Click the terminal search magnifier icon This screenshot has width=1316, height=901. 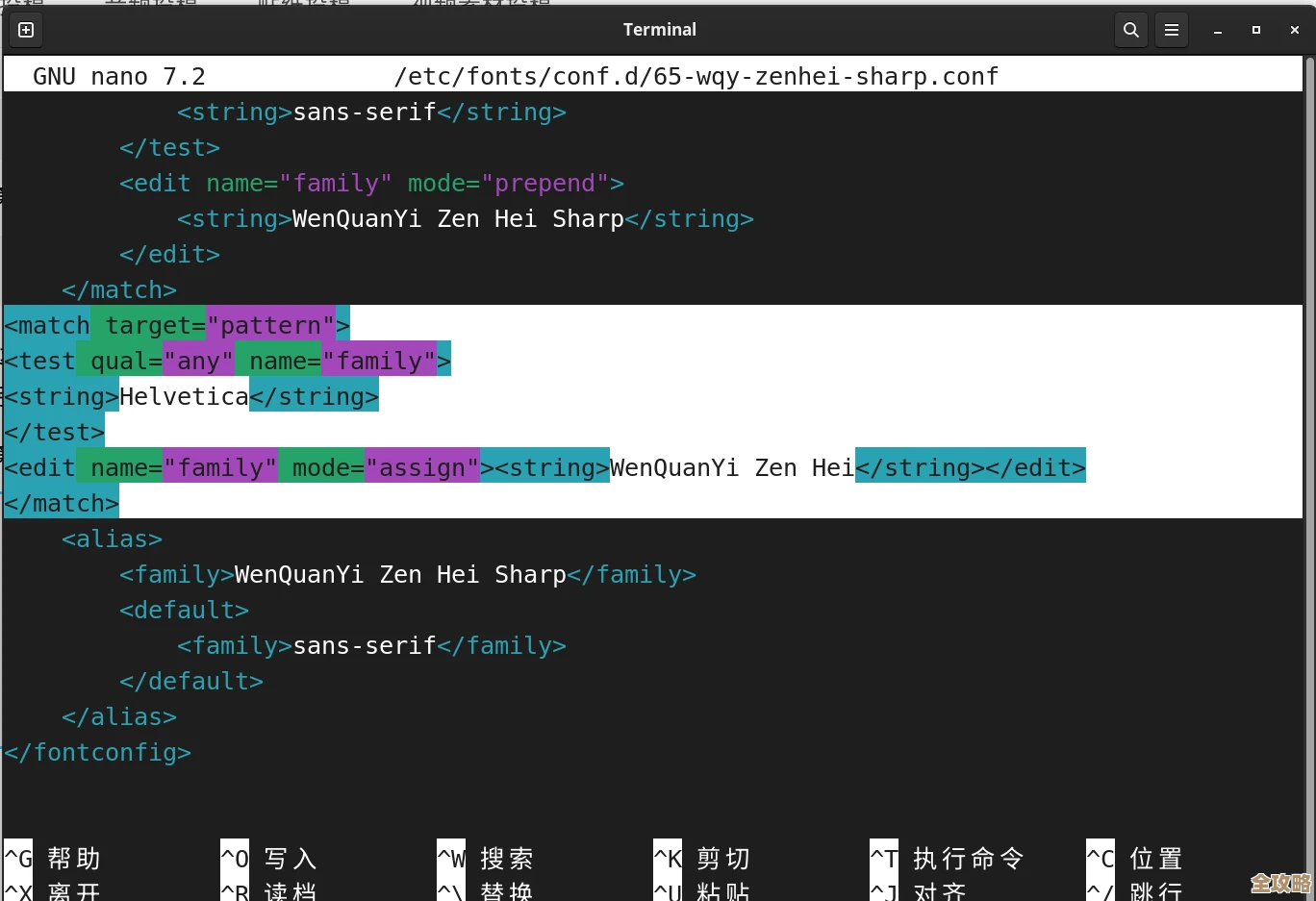(x=1131, y=30)
